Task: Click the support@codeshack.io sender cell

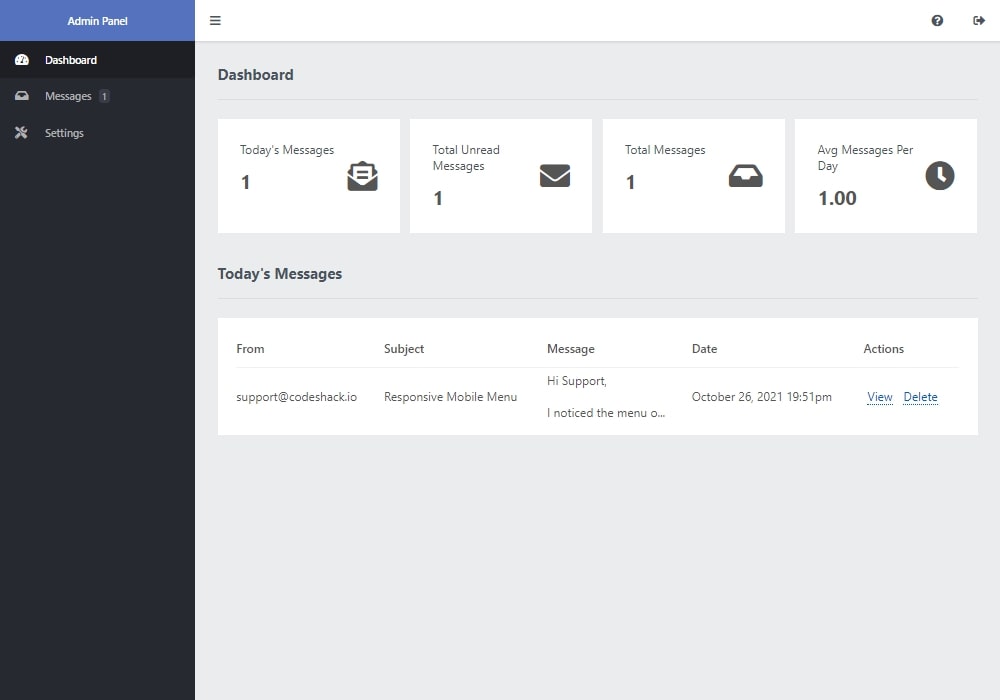Action: 297,397
